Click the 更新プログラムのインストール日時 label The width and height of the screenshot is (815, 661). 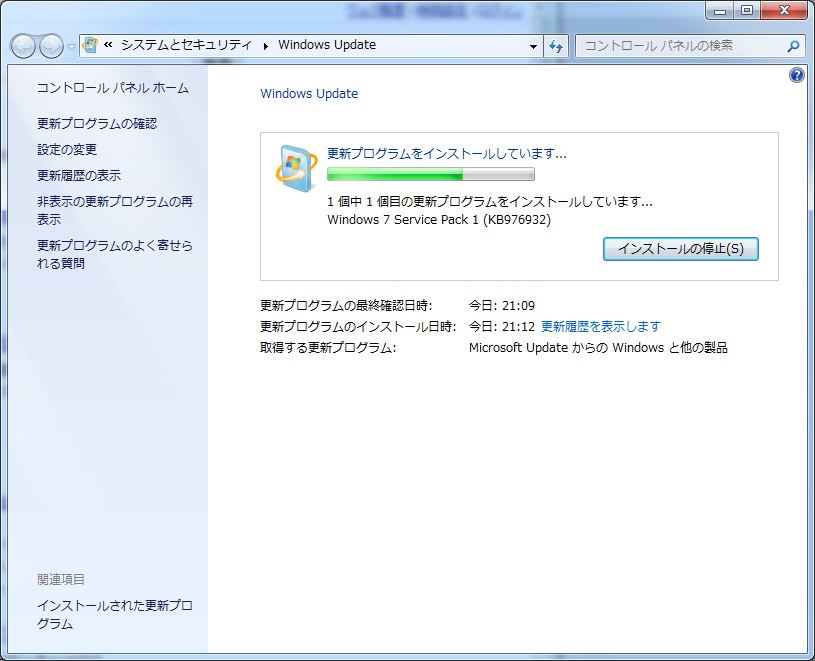coord(358,326)
